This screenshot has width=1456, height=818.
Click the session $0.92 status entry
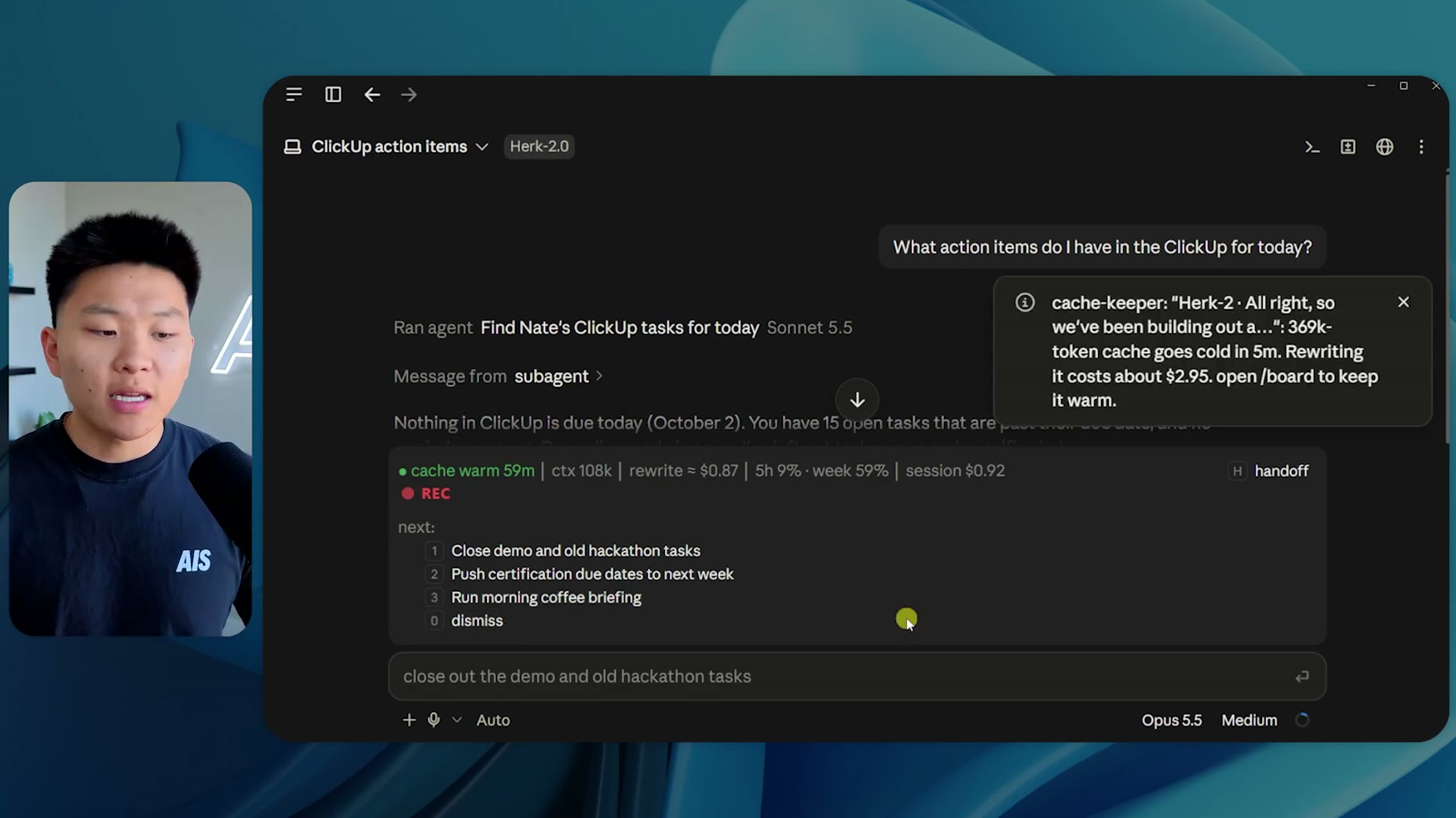click(x=955, y=471)
